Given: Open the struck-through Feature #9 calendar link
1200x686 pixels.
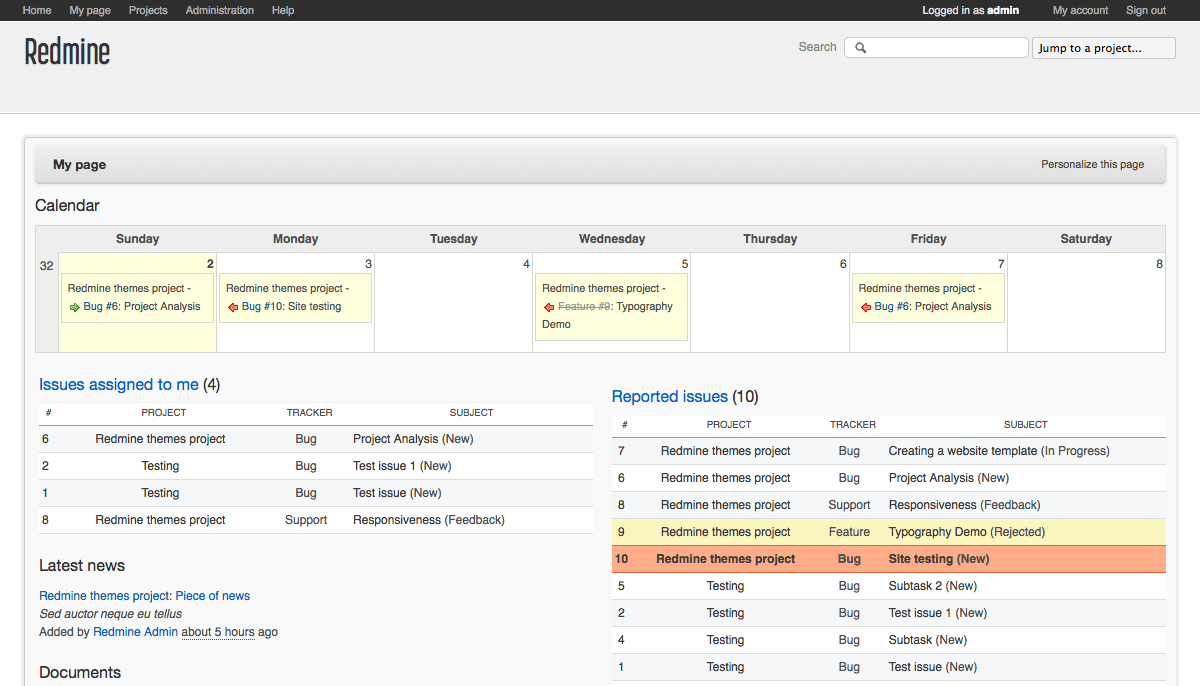Looking at the screenshot, I should [x=584, y=306].
